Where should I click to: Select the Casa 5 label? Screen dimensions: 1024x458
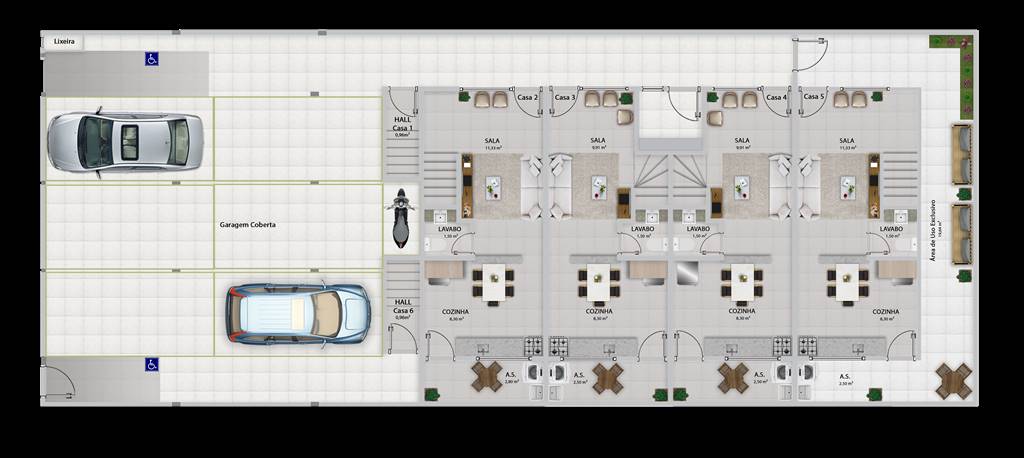tap(814, 97)
